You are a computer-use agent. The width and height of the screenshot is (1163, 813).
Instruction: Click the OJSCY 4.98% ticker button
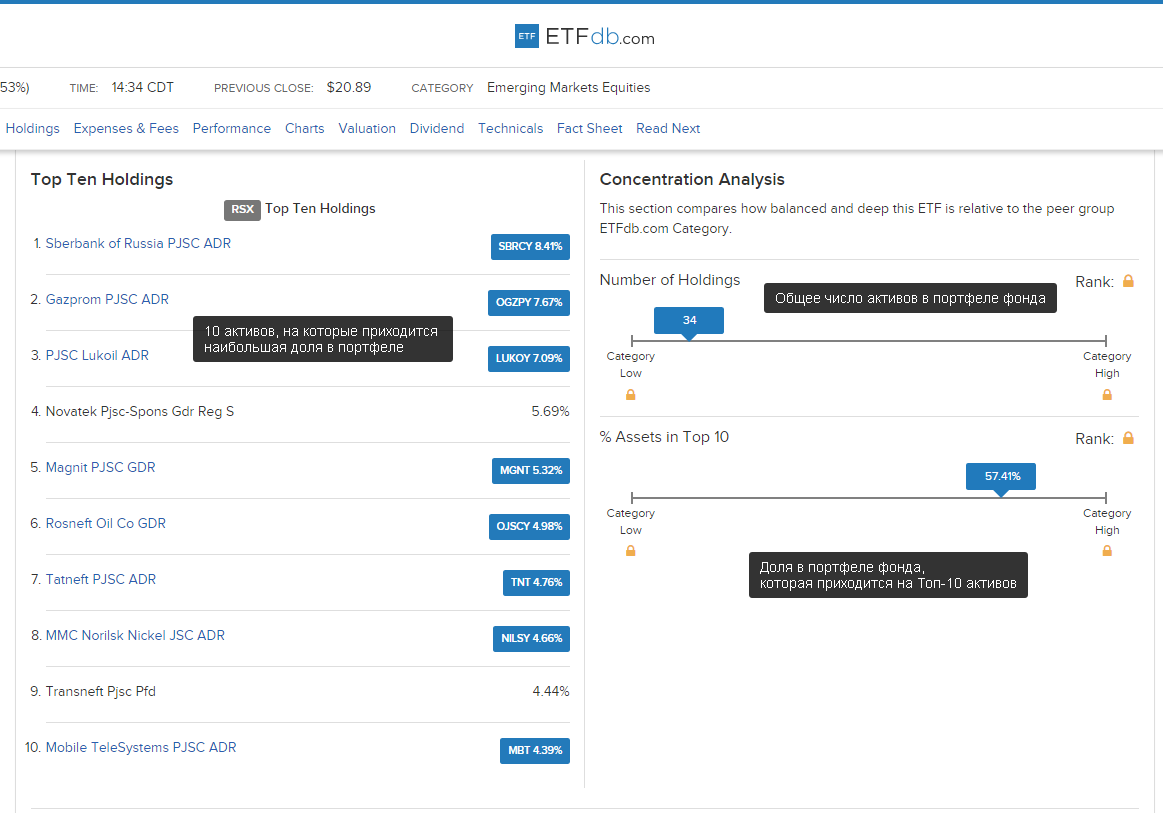tap(530, 527)
